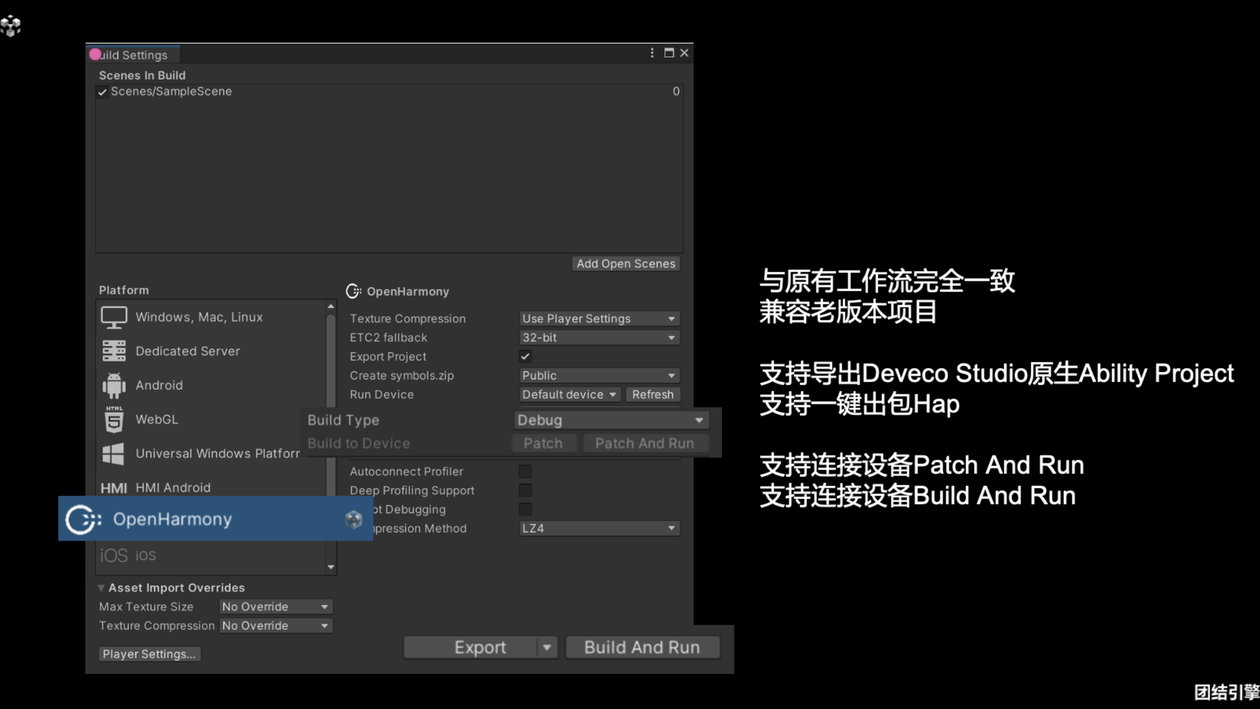Click the Build And Run button
This screenshot has width=1260, height=709.
pos(642,647)
